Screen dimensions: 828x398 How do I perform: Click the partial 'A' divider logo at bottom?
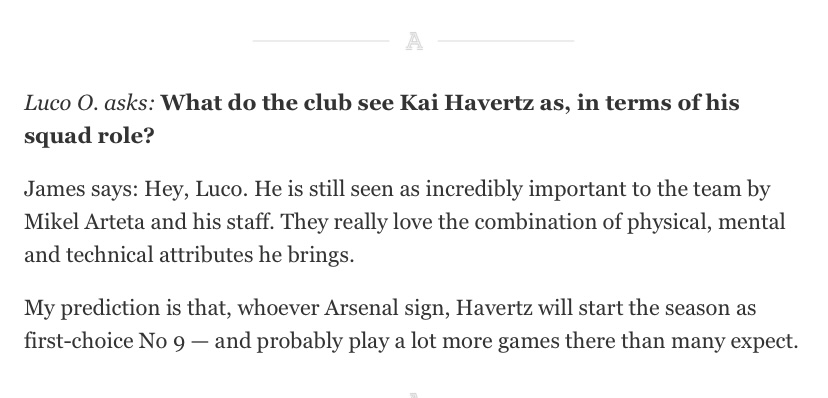click(x=414, y=395)
